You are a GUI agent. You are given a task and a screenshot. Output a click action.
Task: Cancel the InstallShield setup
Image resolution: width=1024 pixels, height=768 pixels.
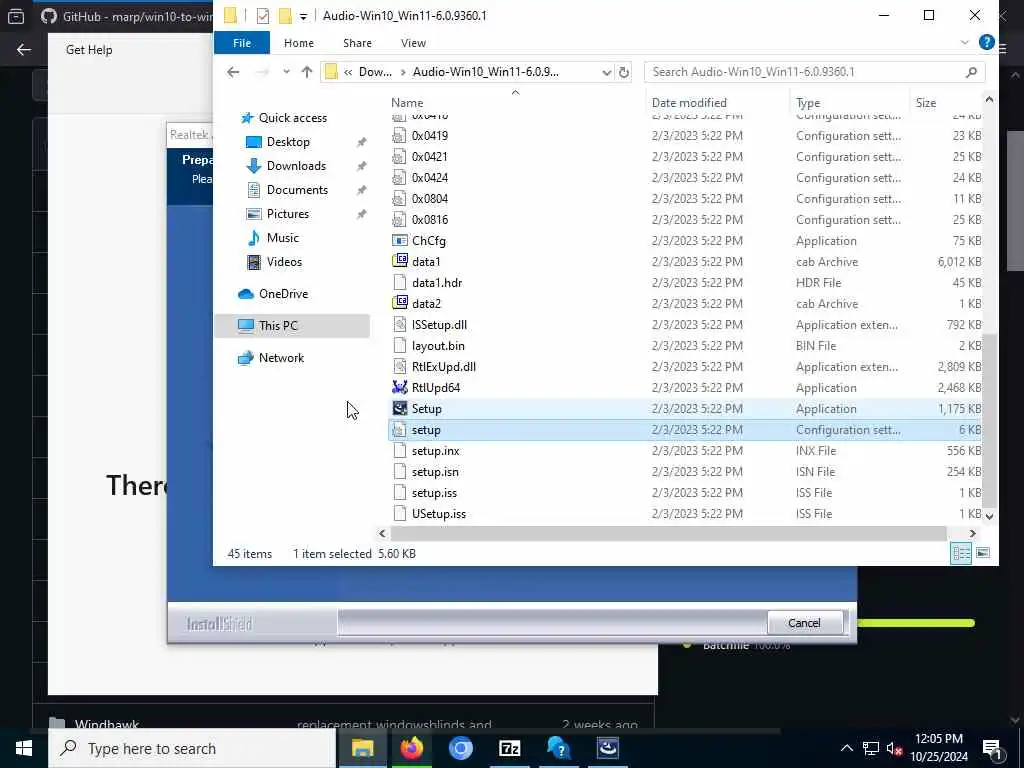point(804,623)
